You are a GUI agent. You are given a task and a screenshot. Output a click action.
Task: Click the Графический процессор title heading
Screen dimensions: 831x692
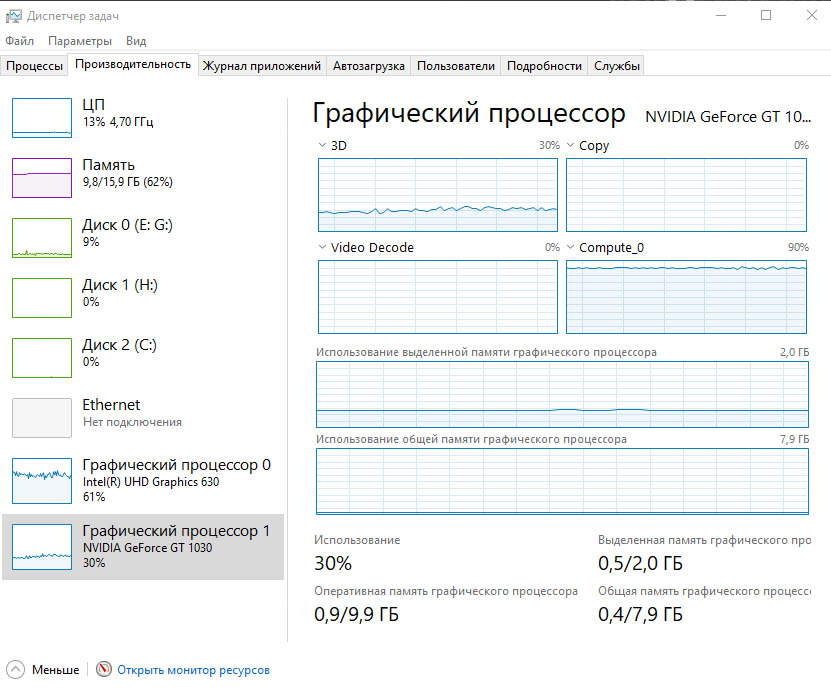[x=469, y=113]
